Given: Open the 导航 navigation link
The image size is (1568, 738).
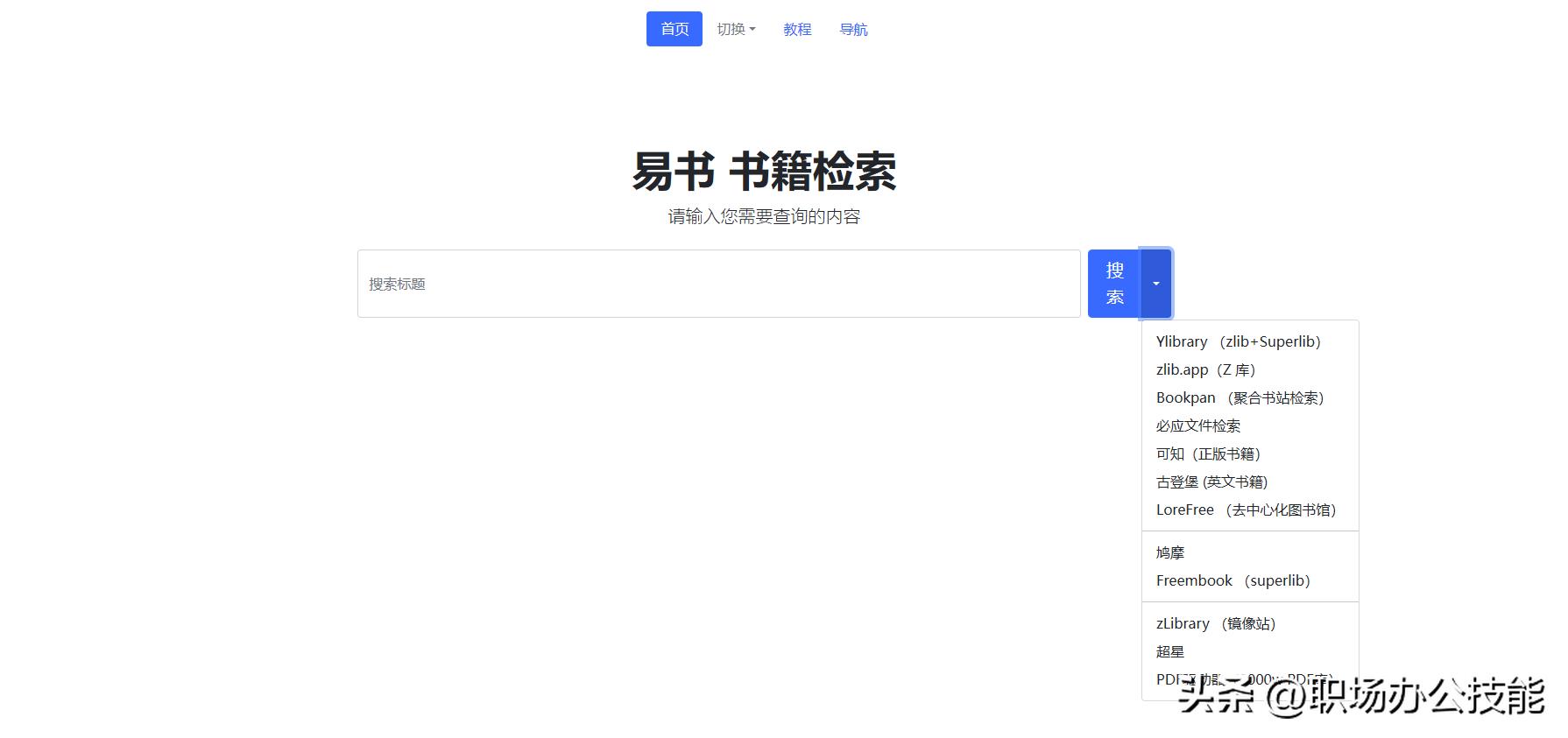Looking at the screenshot, I should tap(853, 29).
